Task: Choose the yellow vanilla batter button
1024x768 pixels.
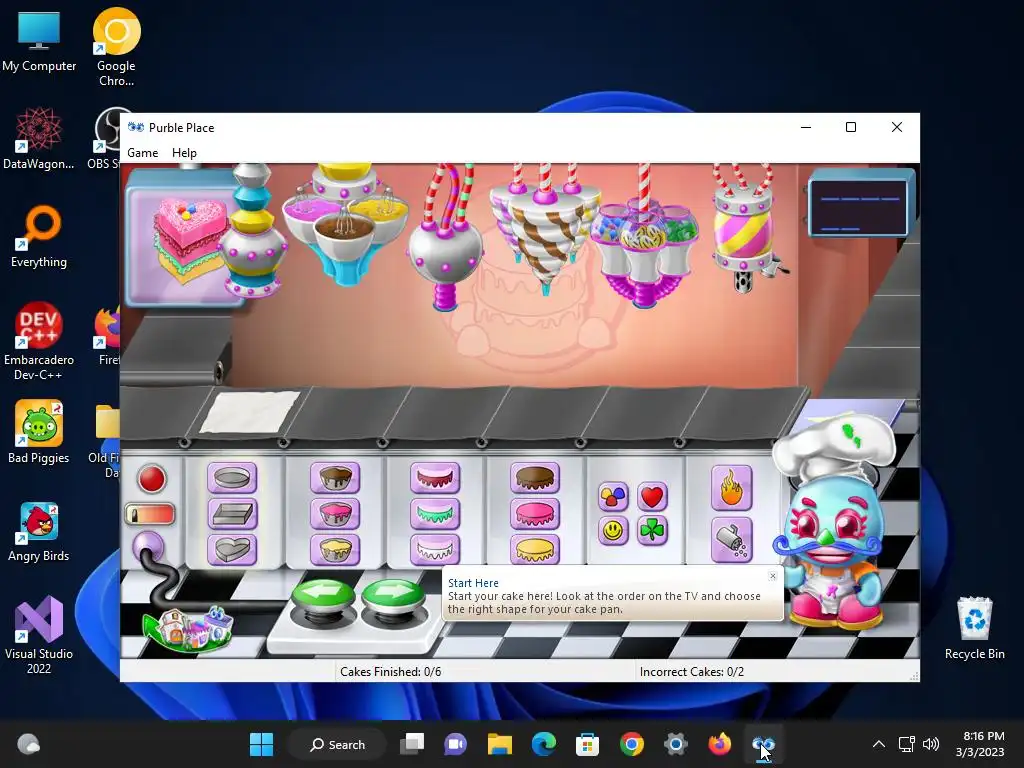Action: click(335, 549)
